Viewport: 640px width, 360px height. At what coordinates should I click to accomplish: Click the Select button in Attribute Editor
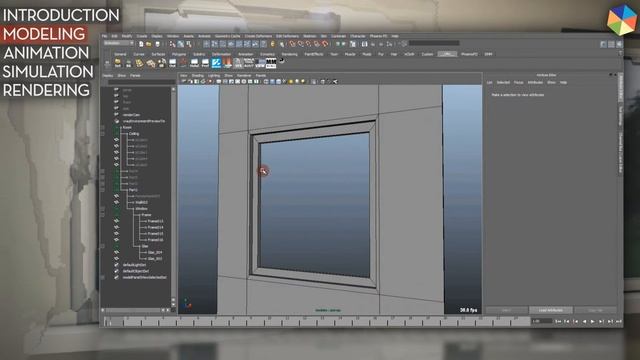point(506,310)
